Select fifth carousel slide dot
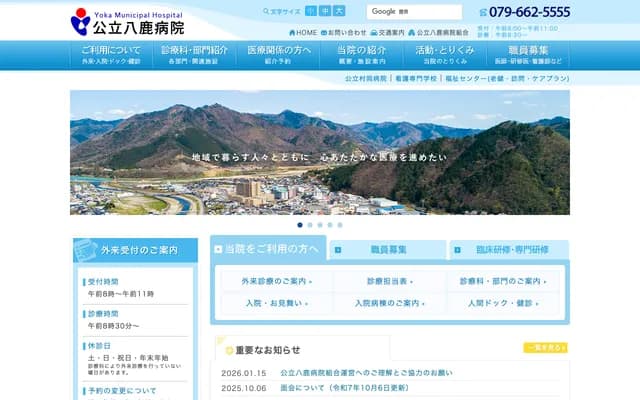 click(340, 225)
